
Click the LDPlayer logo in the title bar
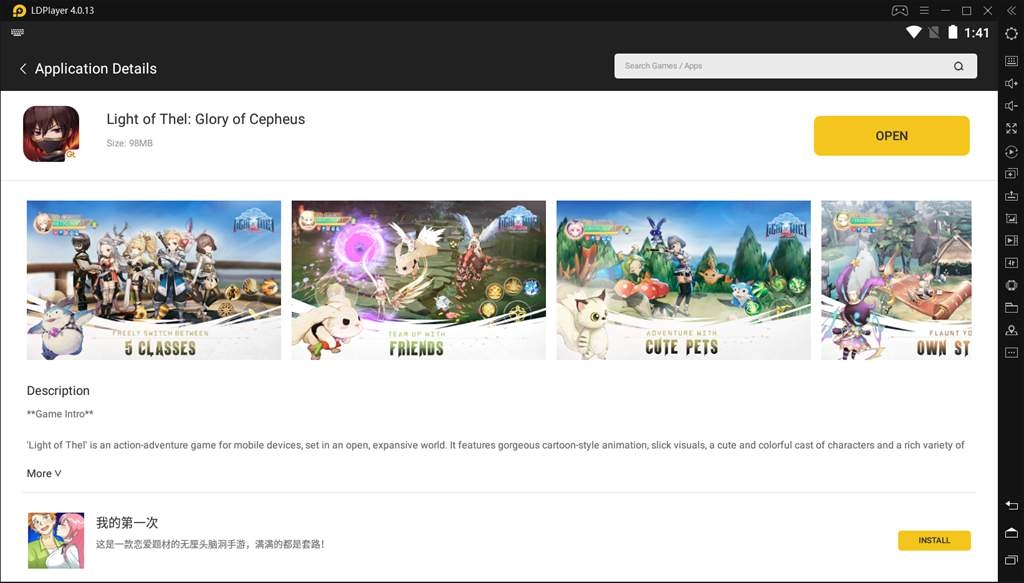(19, 10)
